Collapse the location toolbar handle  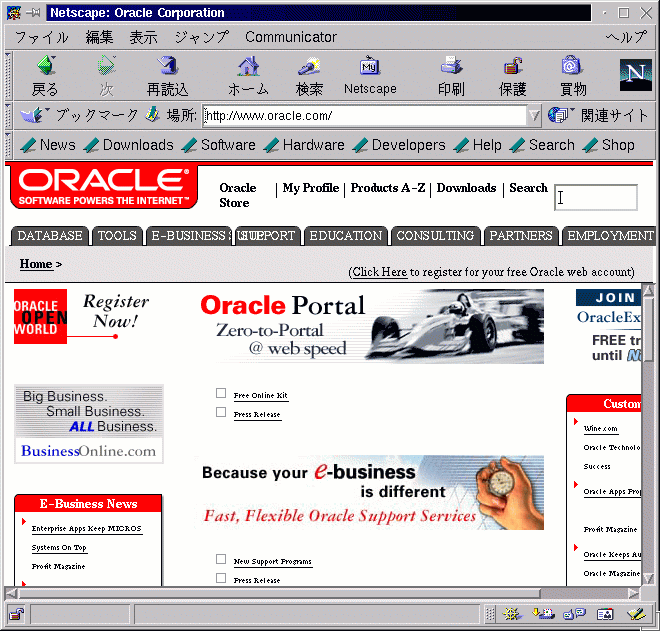[x=8, y=115]
